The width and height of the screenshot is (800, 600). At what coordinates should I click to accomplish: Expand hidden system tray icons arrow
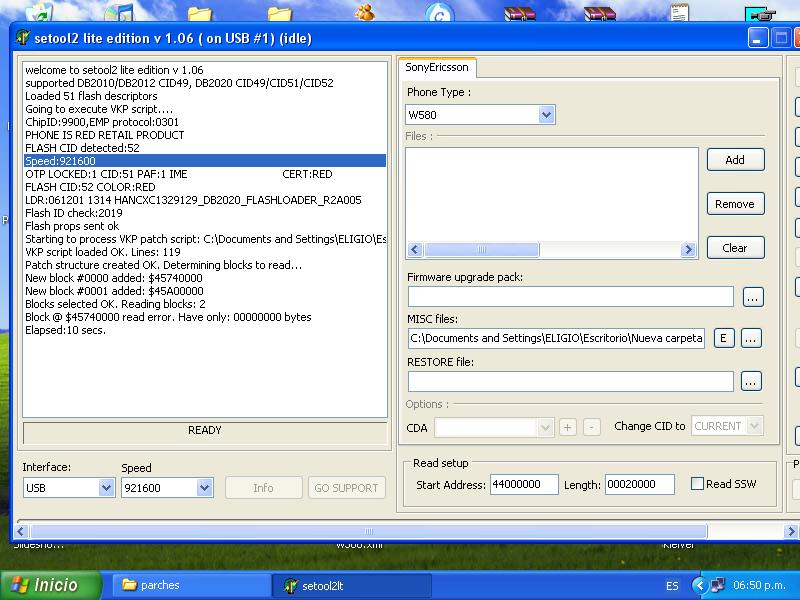[699, 585]
